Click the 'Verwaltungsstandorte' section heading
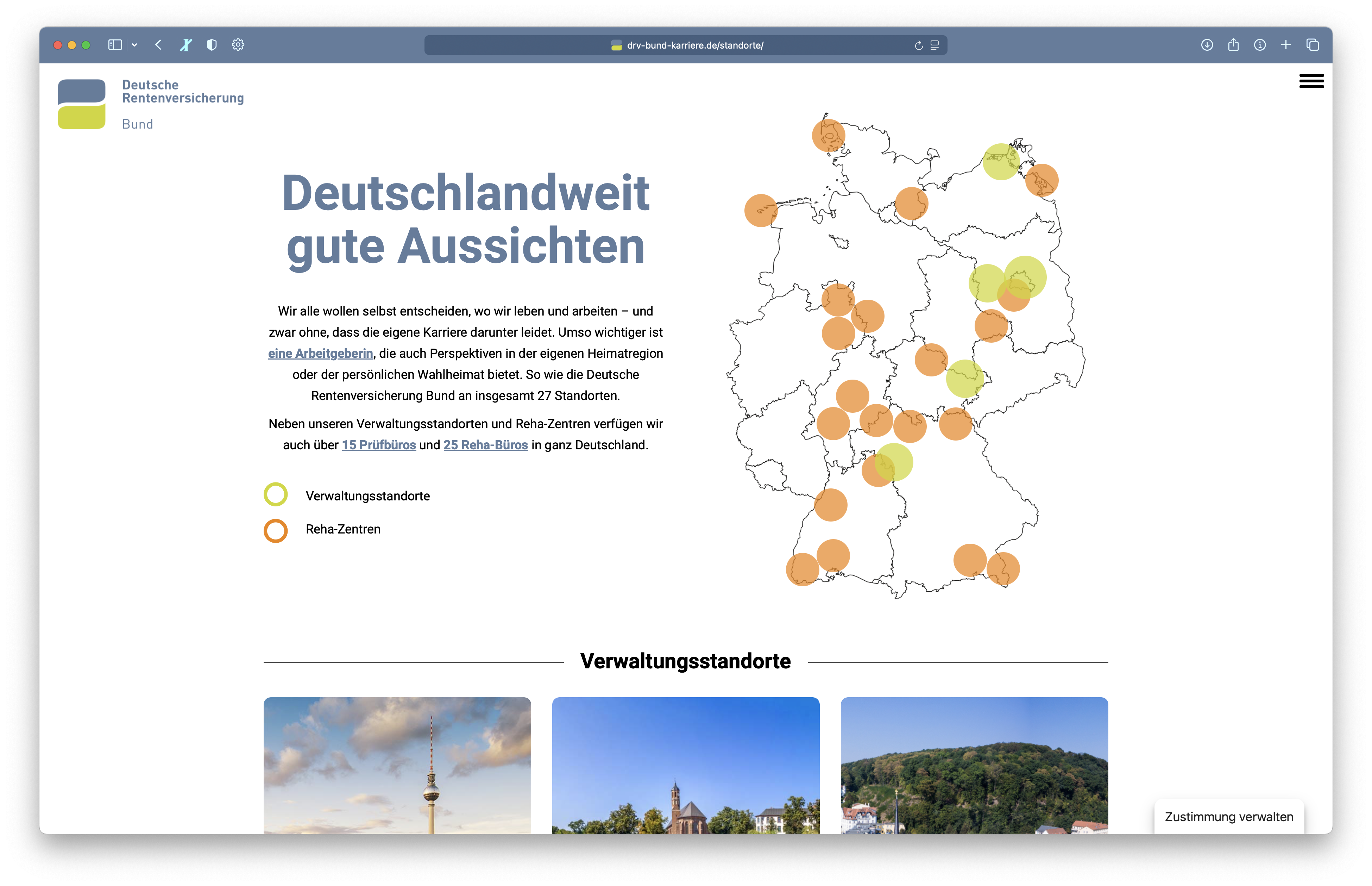Screen dimensions: 1372x886 coord(685,661)
